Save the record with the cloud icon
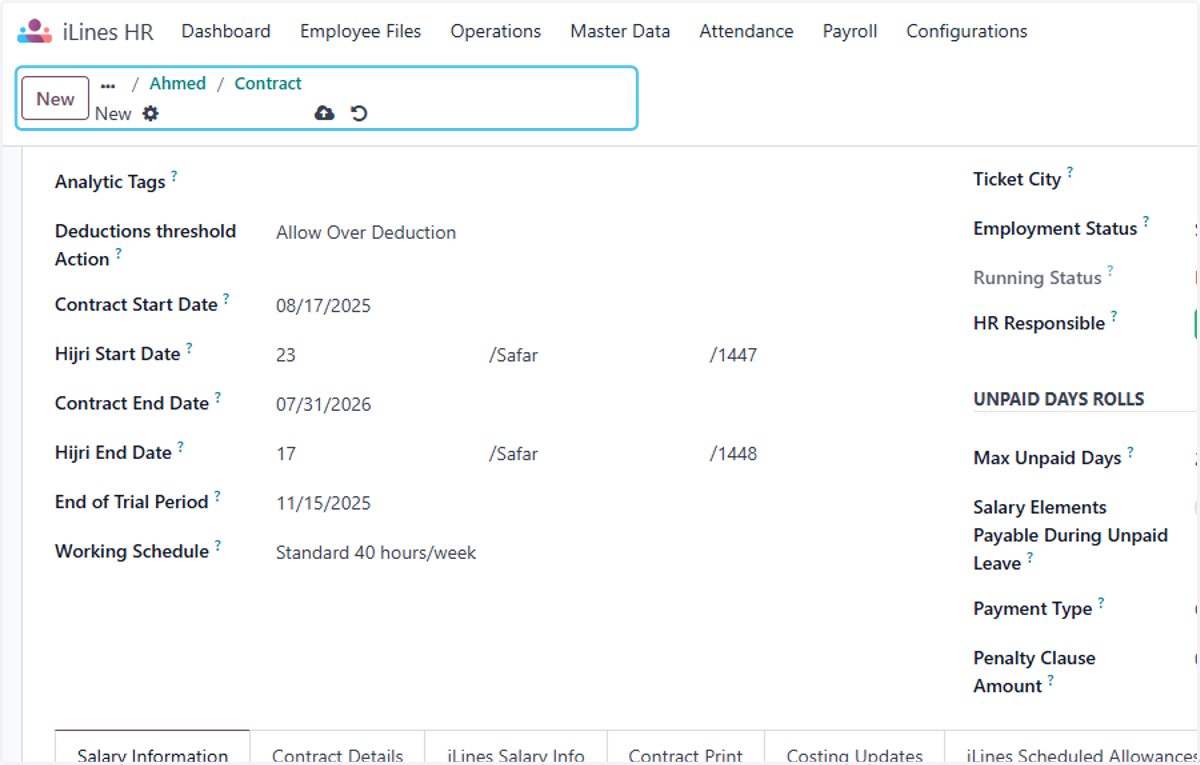1200x765 pixels. click(x=324, y=113)
